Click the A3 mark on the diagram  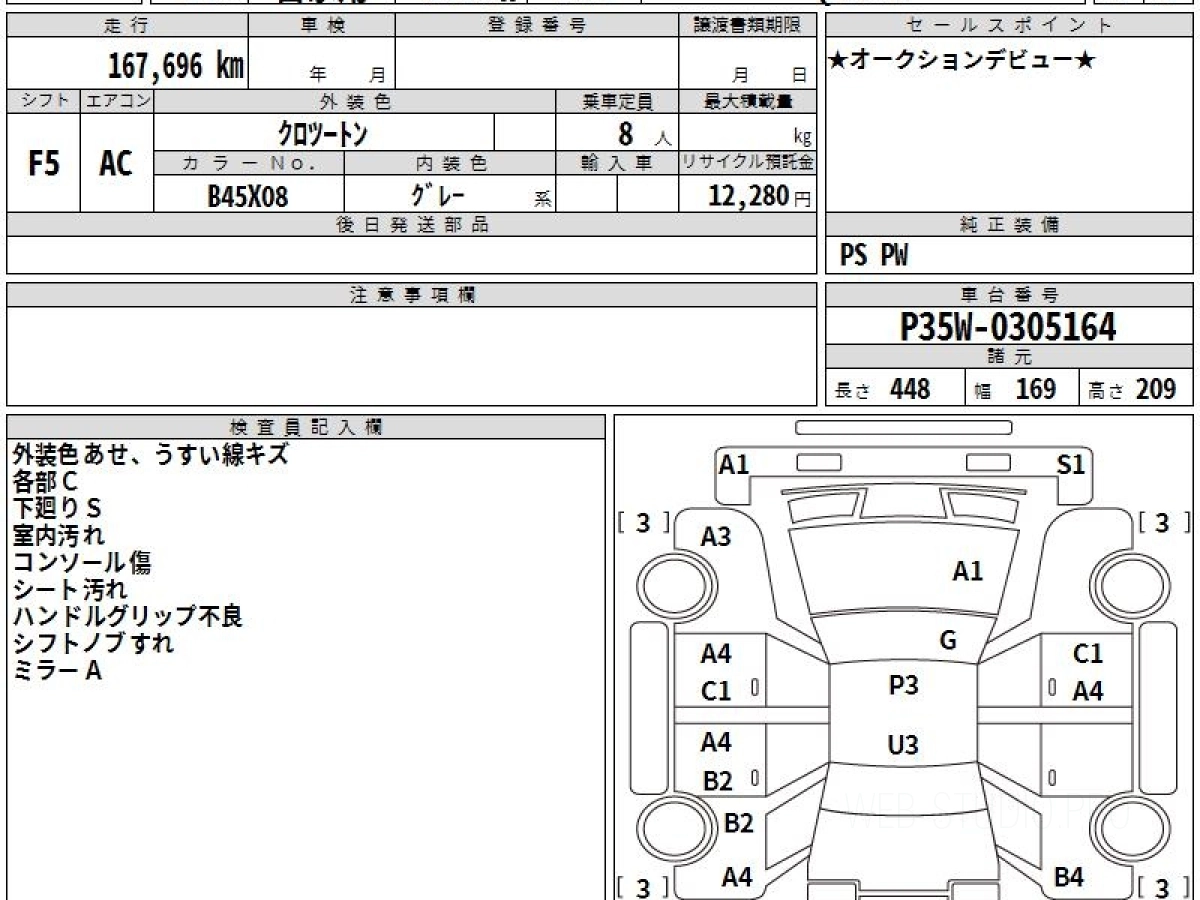[716, 537]
